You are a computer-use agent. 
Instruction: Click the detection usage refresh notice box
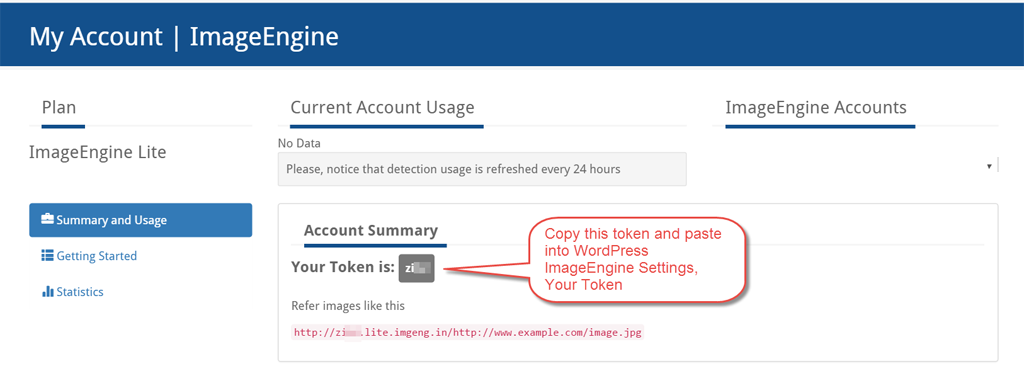(x=482, y=169)
